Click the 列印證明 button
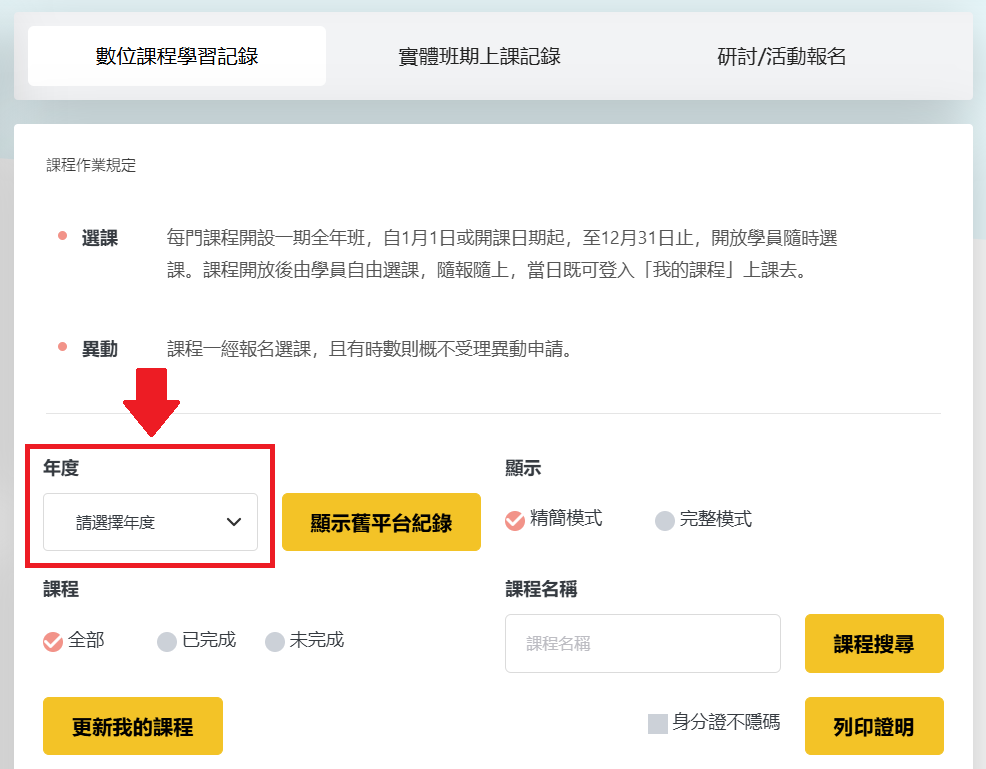 [874, 726]
